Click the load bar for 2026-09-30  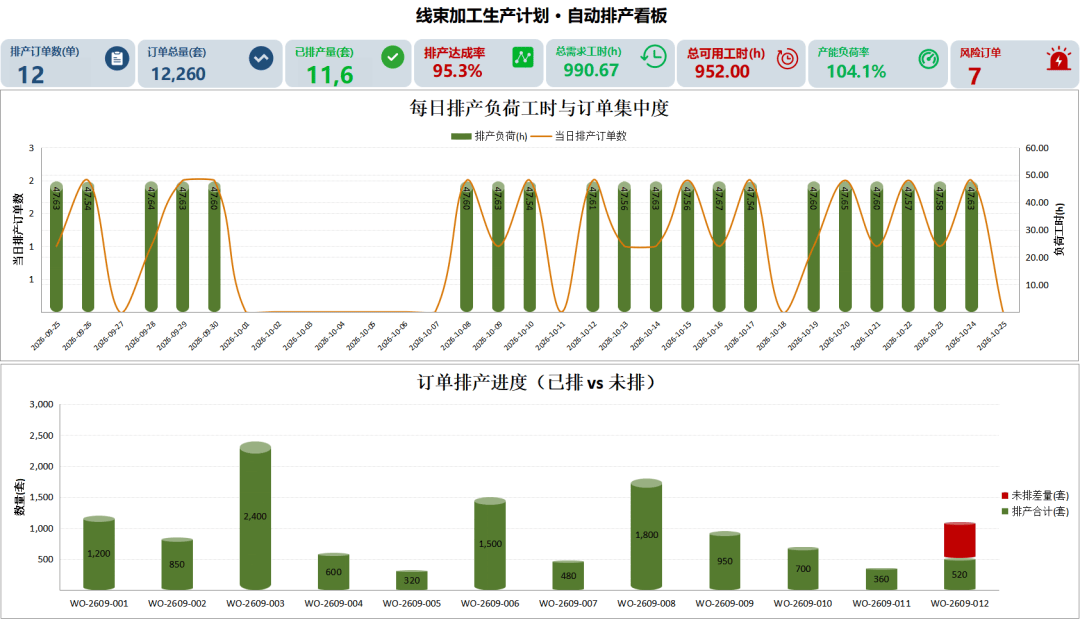(214, 247)
